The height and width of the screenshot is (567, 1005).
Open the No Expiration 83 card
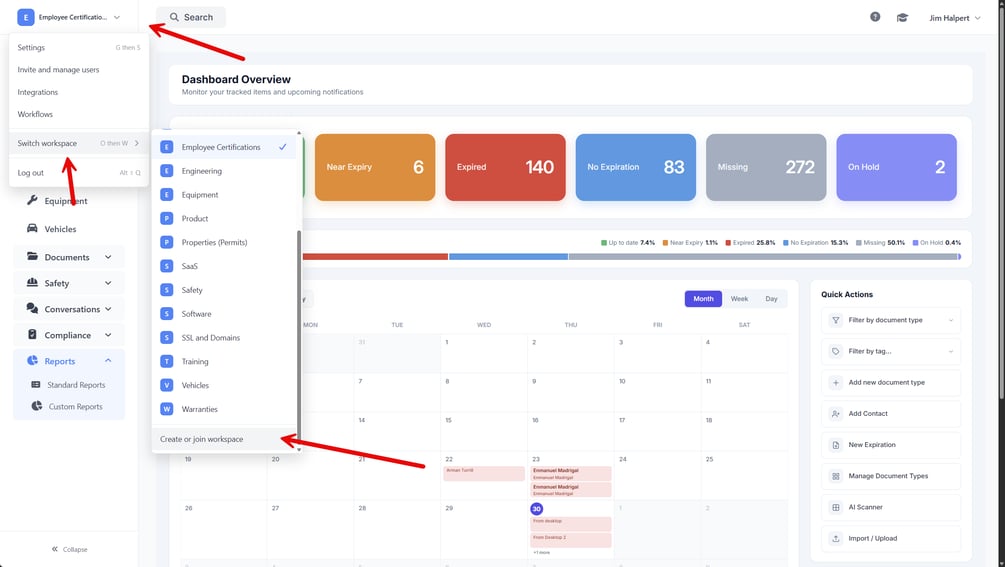click(x=636, y=167)
